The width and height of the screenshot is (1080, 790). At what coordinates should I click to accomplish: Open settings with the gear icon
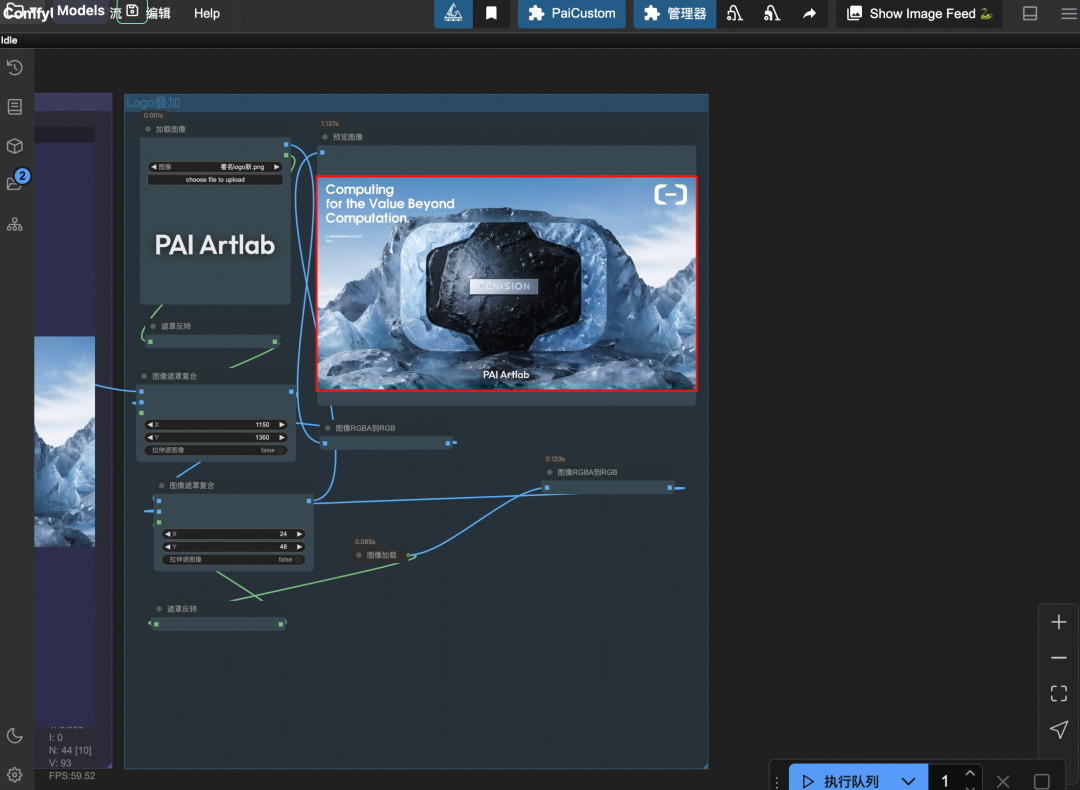(14, 775)
